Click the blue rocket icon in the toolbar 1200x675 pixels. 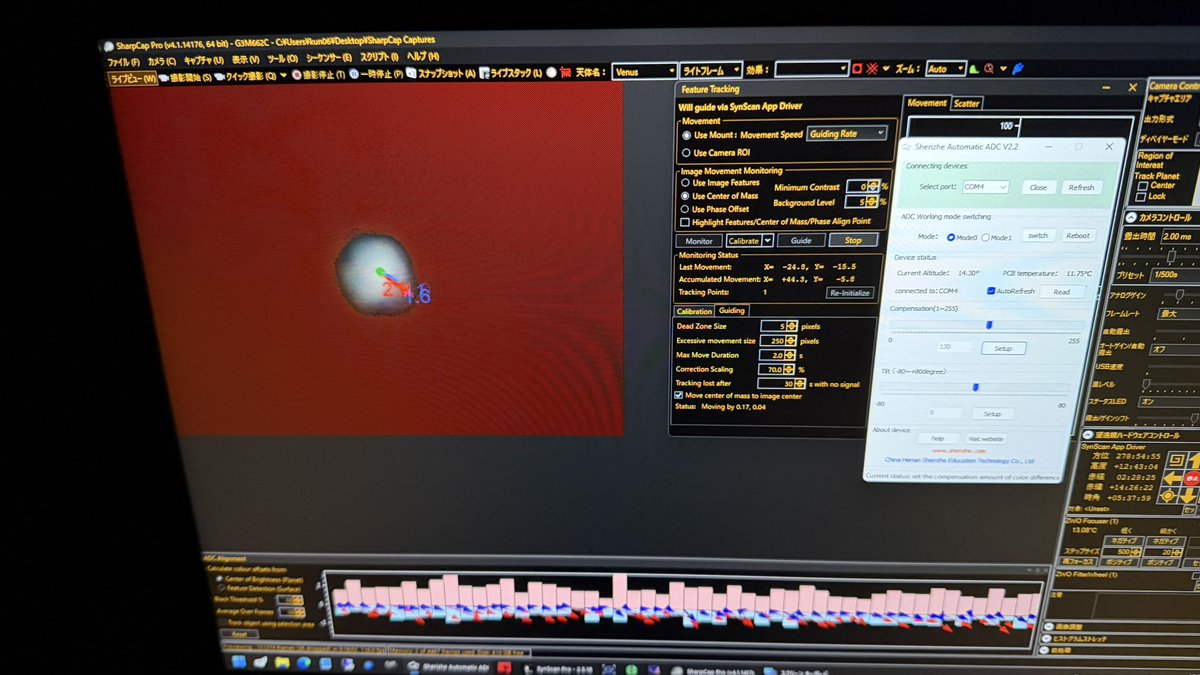coord(1018,68)
